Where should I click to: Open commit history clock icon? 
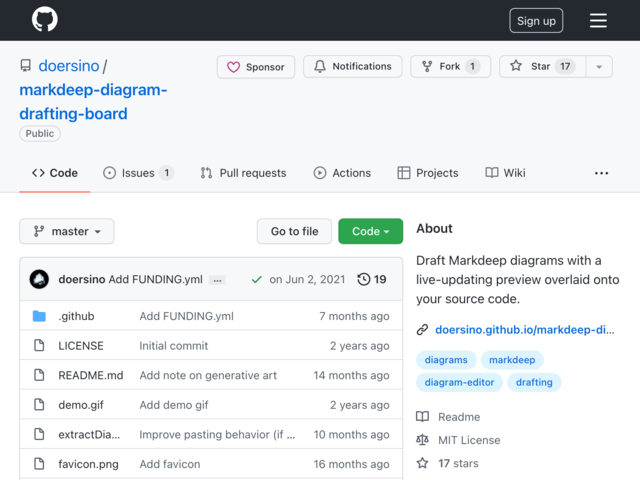tap(363, 279)
